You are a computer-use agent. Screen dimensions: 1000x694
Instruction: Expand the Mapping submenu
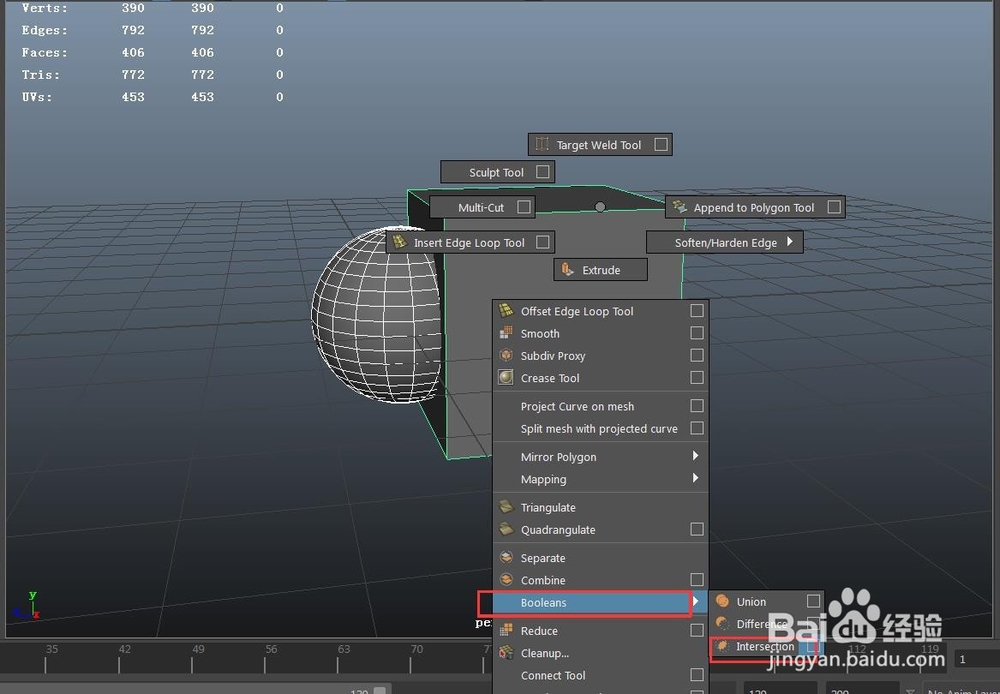(x=695, y=478)
